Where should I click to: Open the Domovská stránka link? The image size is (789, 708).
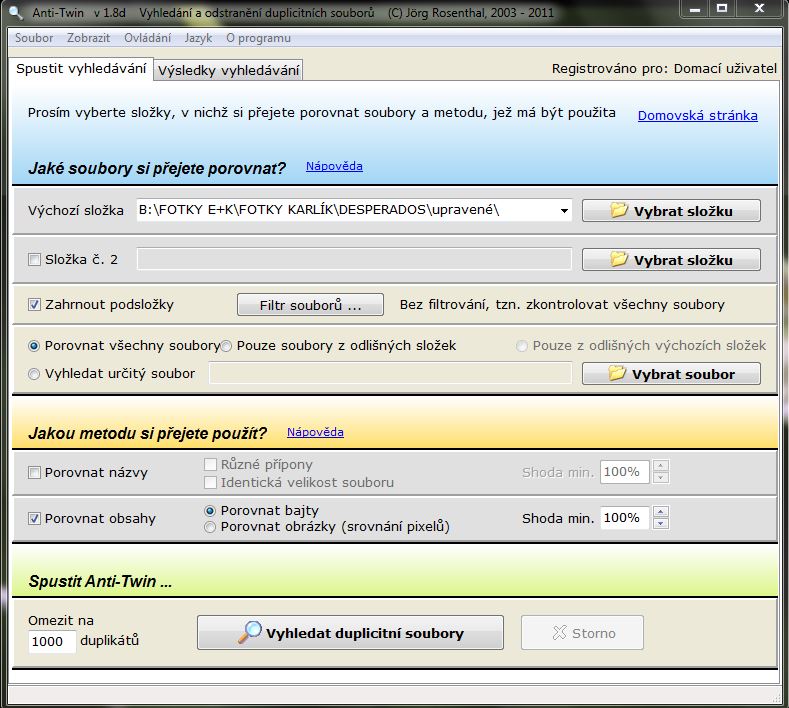697,115
